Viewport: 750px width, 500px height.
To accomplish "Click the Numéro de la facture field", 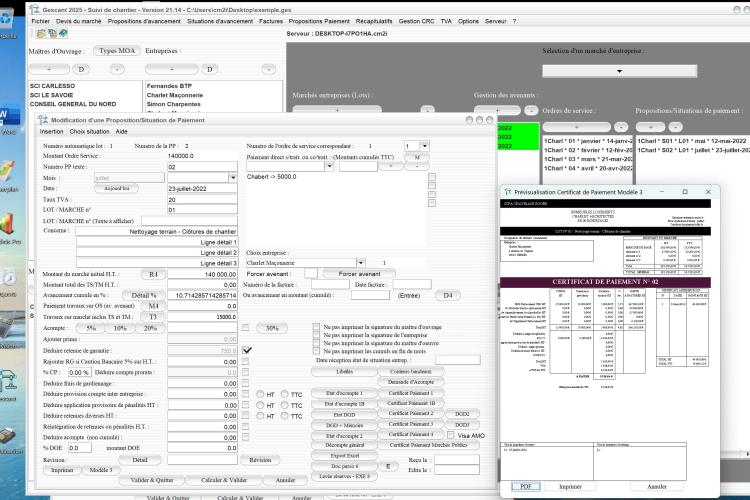I will [330, 285].
